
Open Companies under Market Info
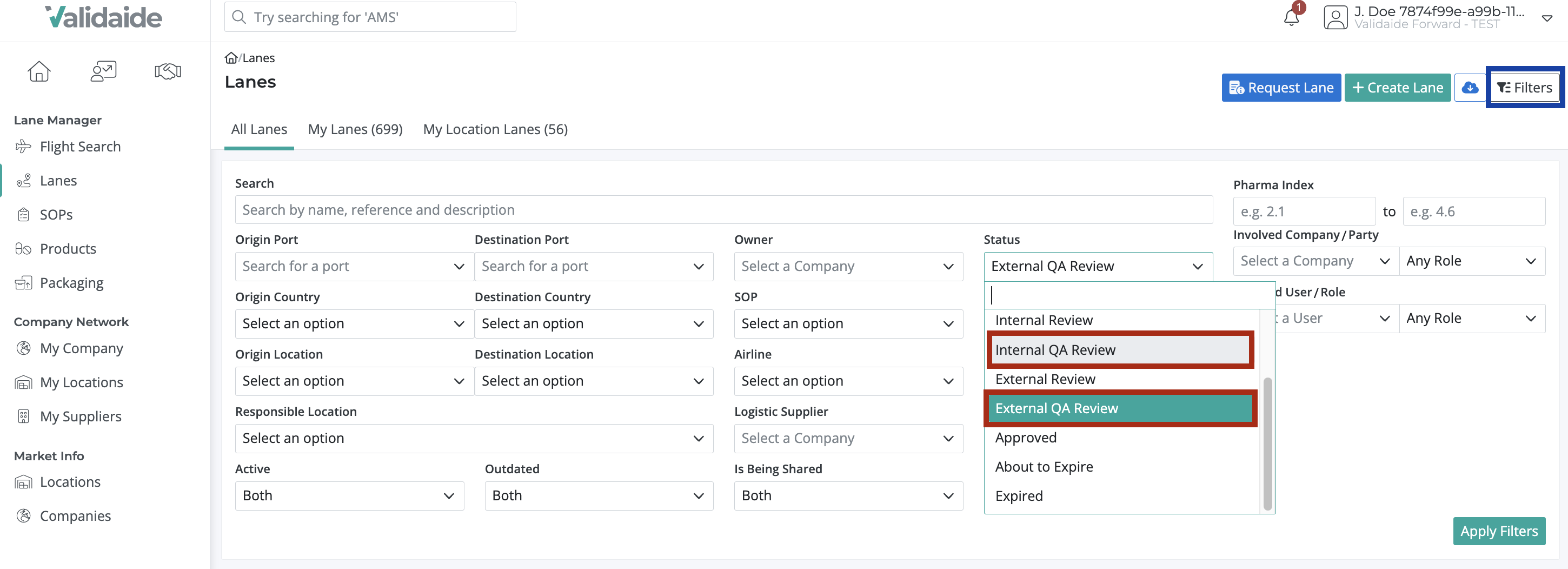tap(75, 517)
